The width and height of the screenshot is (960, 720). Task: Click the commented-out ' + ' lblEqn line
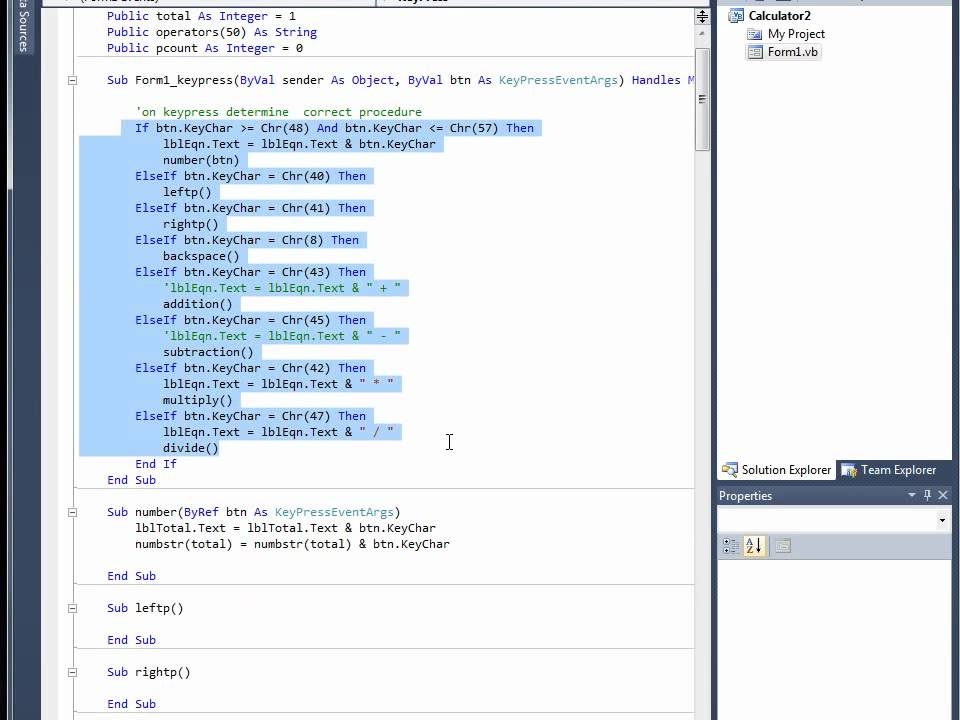coord(282,288)
